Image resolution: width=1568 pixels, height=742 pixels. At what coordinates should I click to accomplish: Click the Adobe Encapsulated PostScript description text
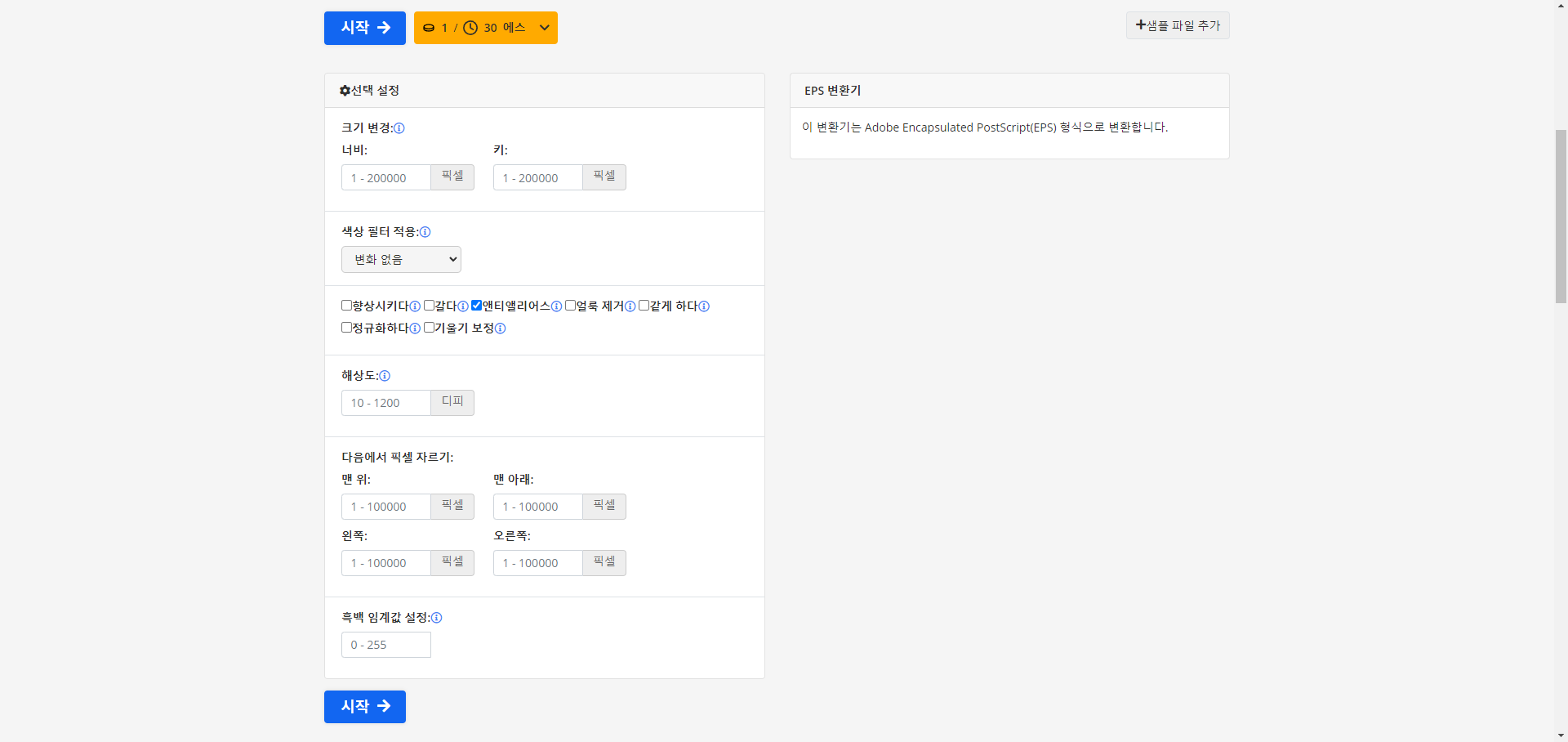[x=985, y=127]
